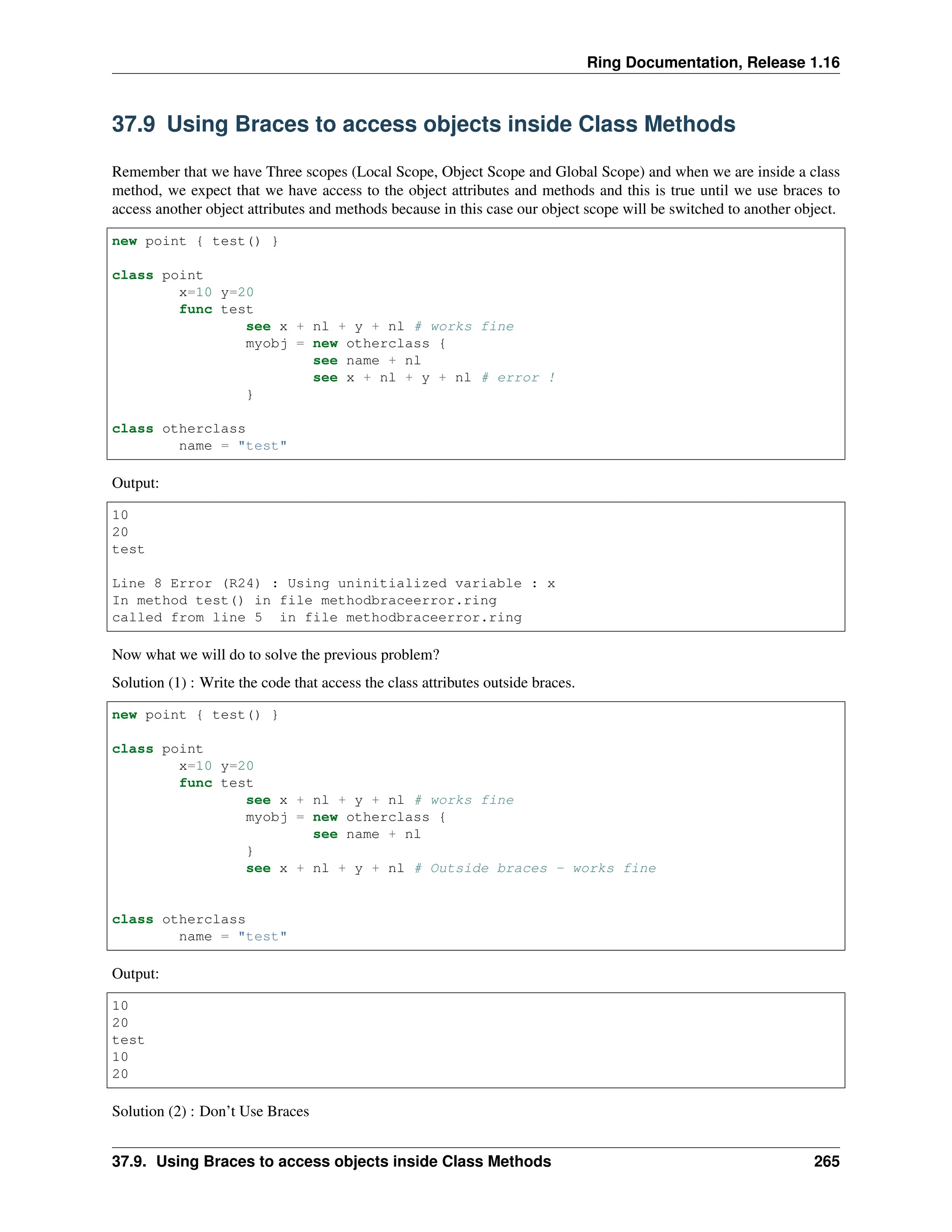Click 'called from line 5' error line

(317, 618)
